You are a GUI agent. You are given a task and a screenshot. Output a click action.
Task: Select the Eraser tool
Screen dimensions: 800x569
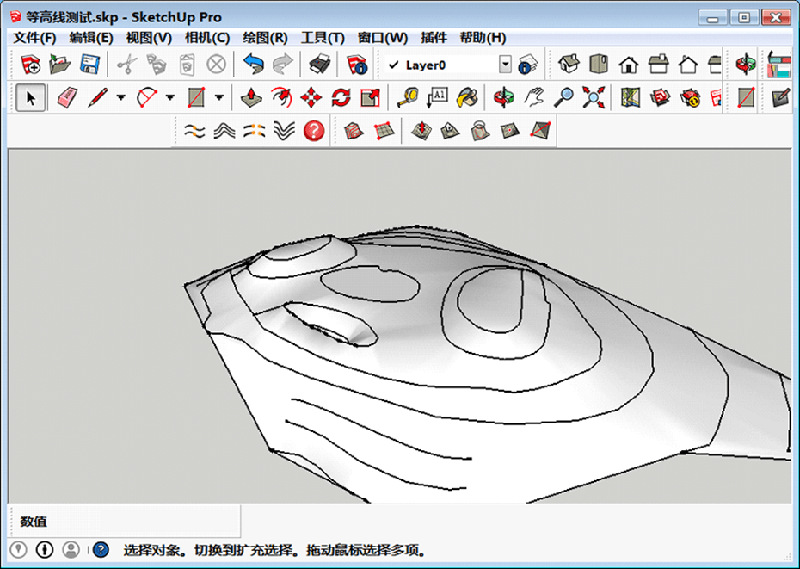tap(67, 97)
